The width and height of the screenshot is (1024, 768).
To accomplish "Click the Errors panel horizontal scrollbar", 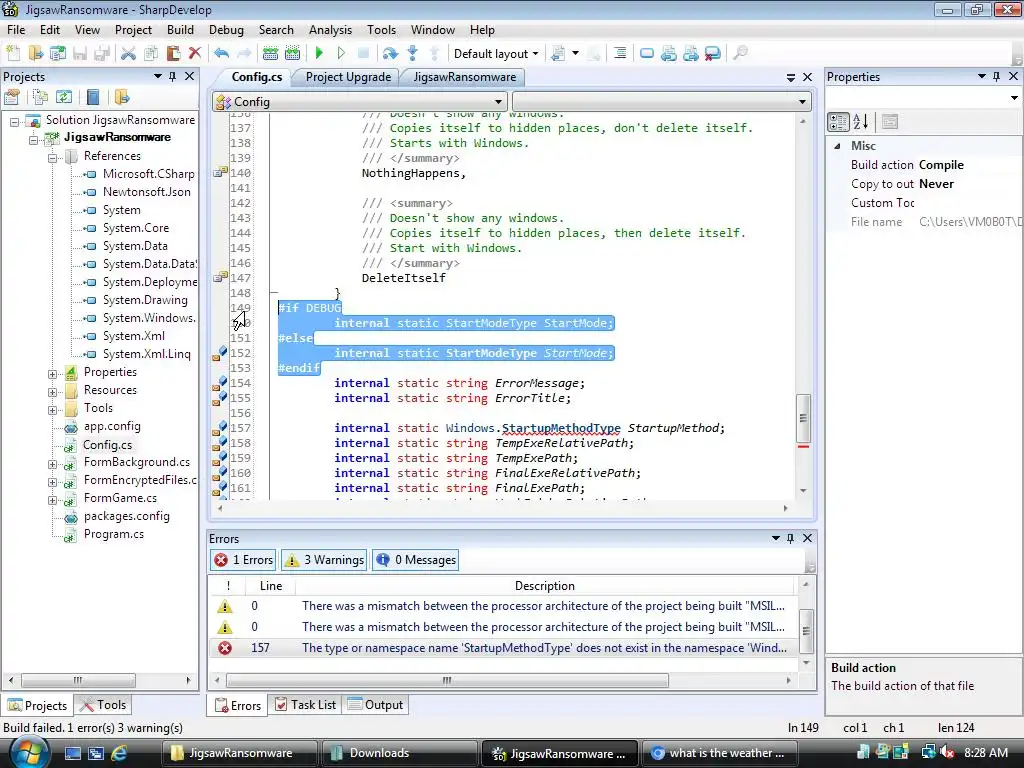I will [447, 680].
